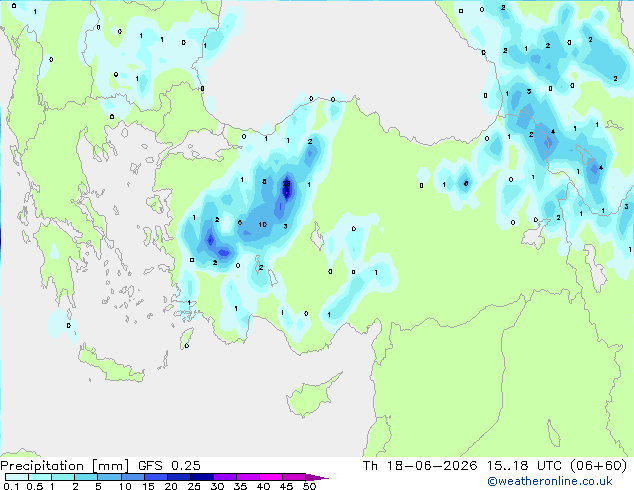Select the 30–35 mm purple legend swatch
This screenshot has width=634, height=490.
click(224, 477)
